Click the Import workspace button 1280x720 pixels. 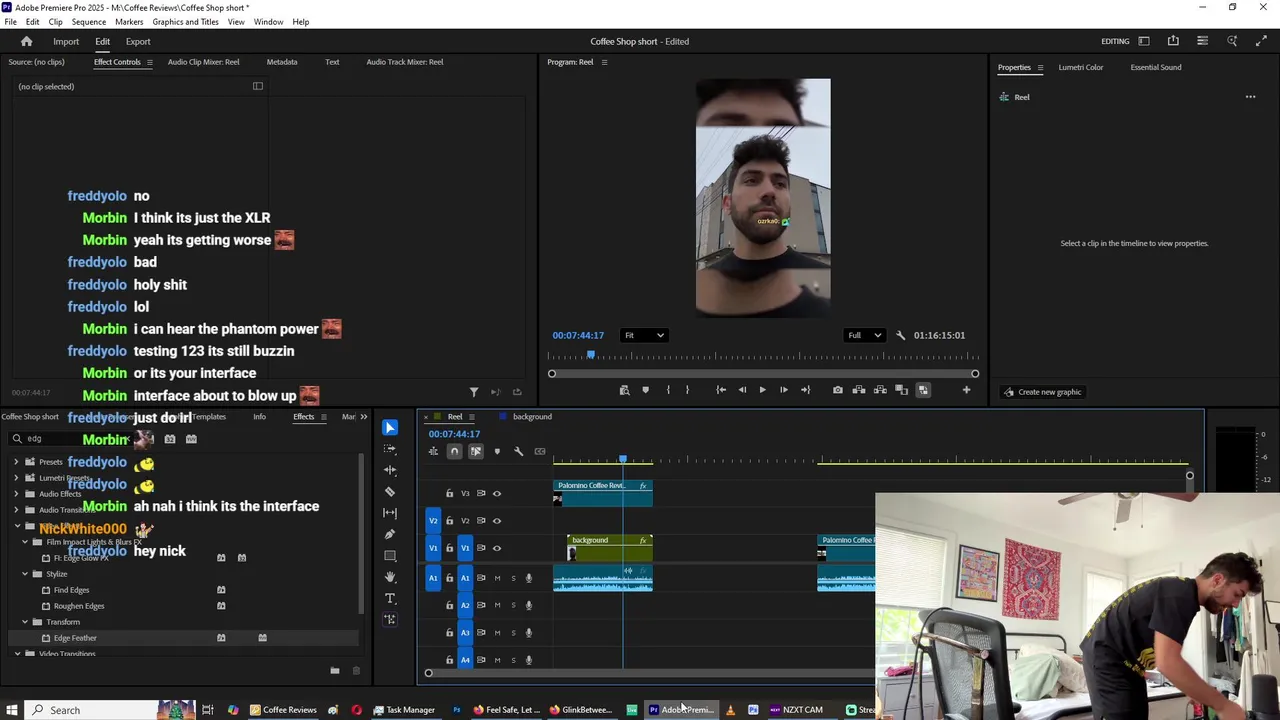(66, 41)
